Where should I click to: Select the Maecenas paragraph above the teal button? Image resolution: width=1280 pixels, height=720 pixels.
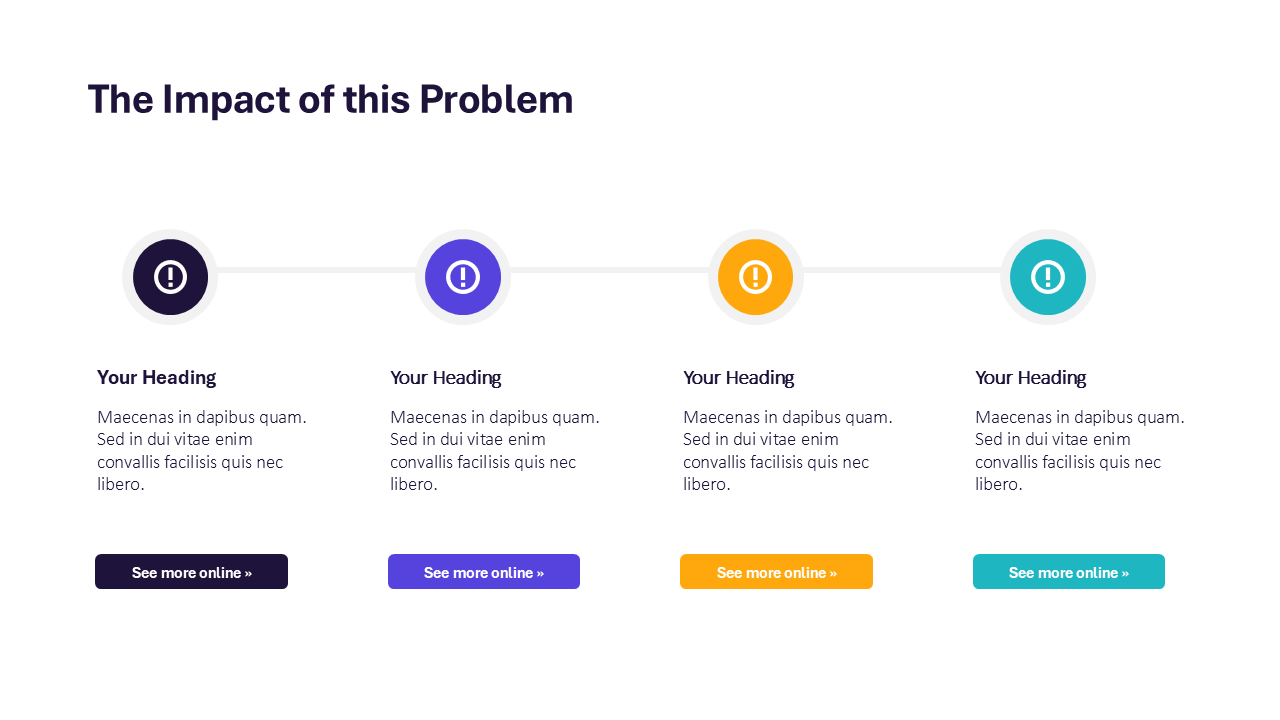[1079, 450]
